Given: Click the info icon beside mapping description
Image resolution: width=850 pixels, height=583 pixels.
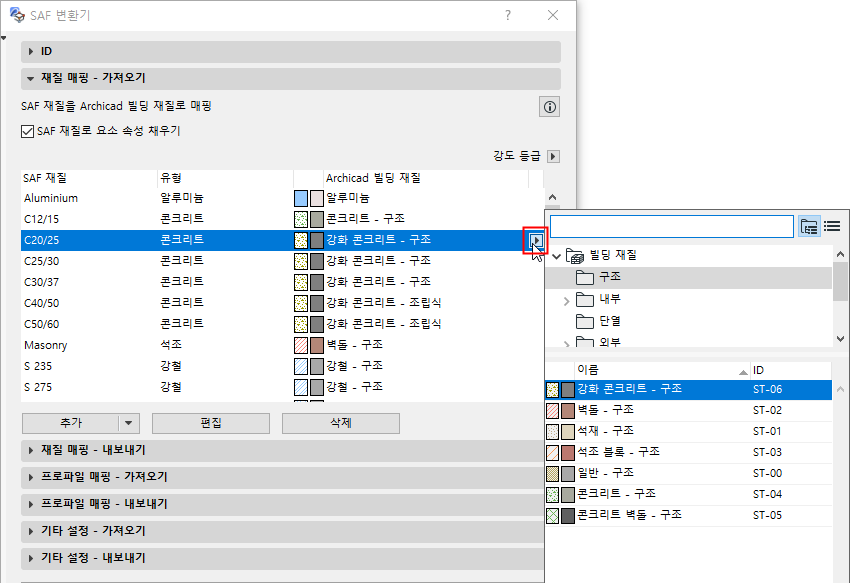Looking at the screenshot, I should point(549,107).
